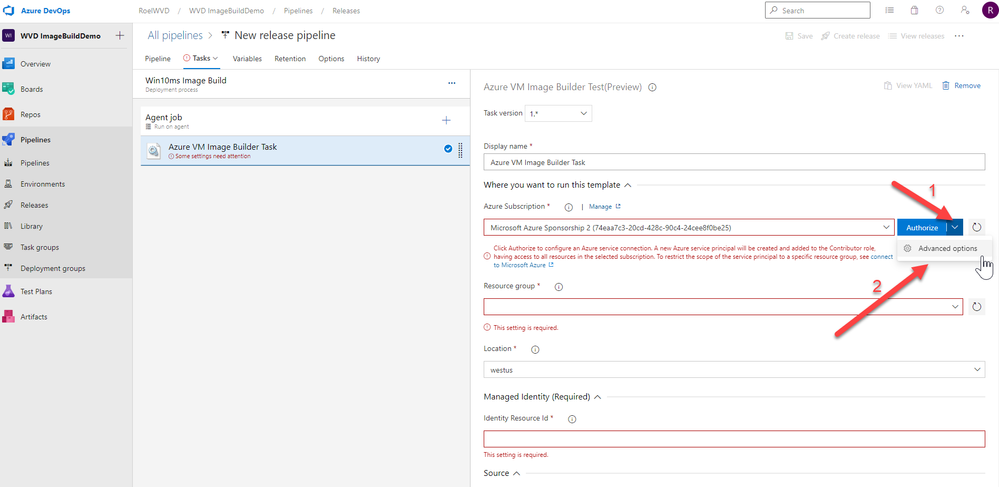The height and width of the screenshot is (487, 999).
Task: Click Create release button
Action: coord(850,36)
